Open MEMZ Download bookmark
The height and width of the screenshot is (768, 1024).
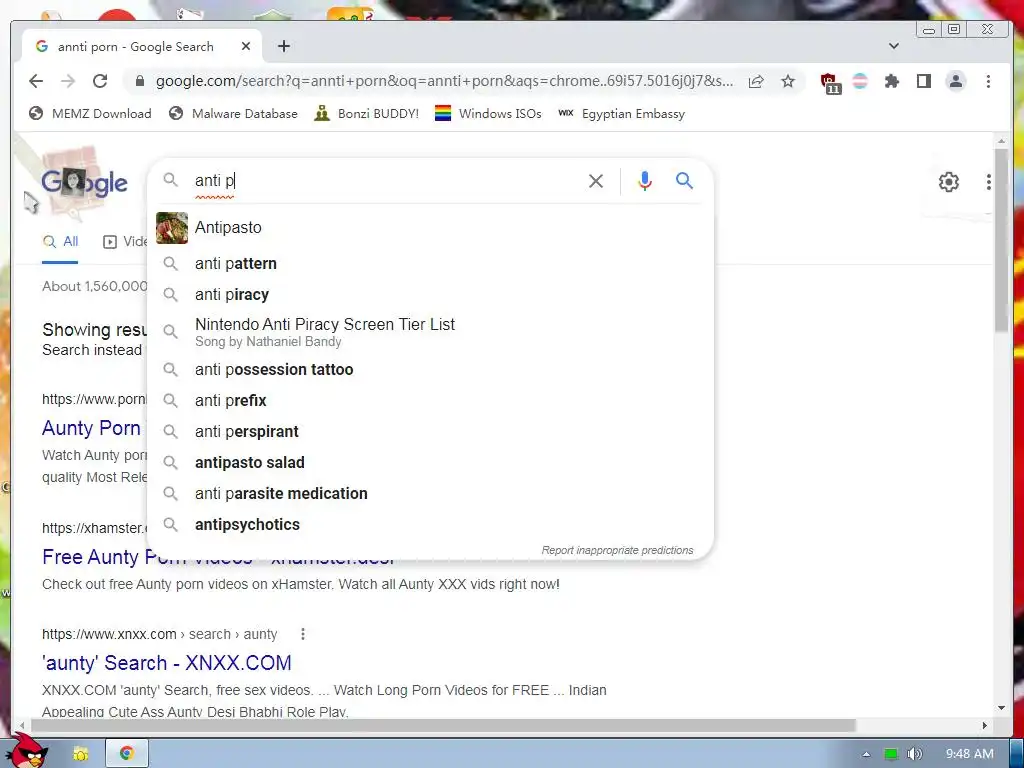[x=90, y=114]
